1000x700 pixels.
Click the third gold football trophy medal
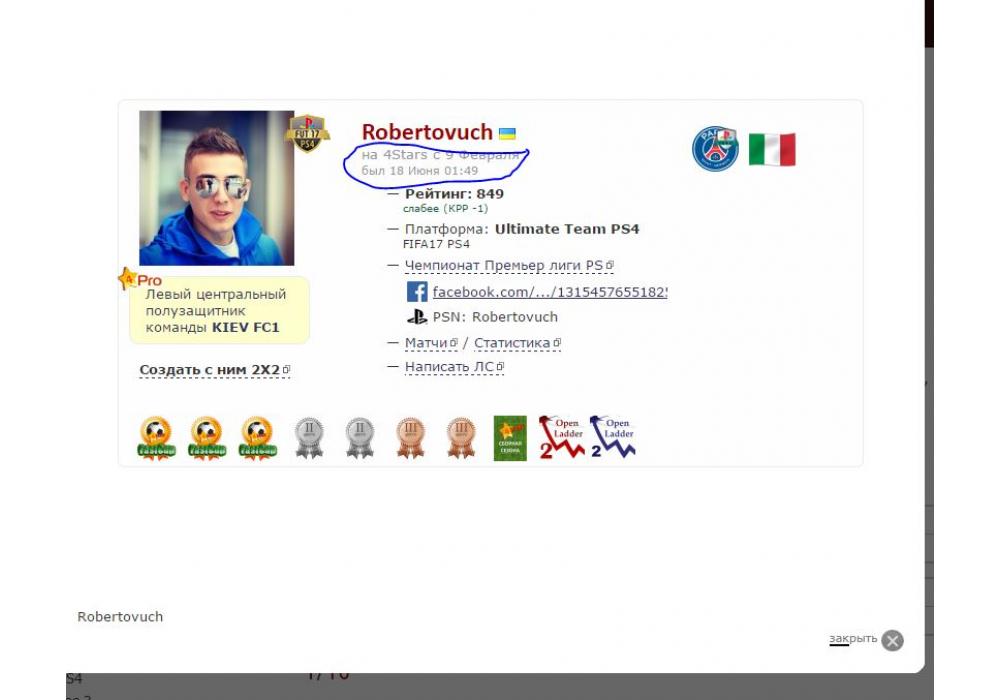tap(258, 438)
